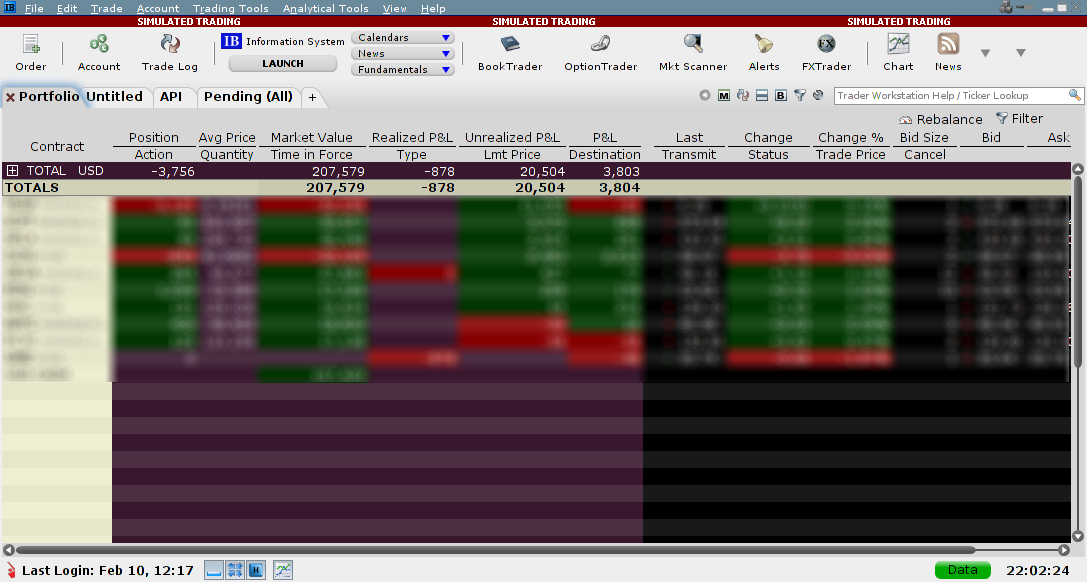The height and width of the screenshot is (582, 1087).
Task: Expand the Fundamentals dropdown
Action: coord(403,69)
